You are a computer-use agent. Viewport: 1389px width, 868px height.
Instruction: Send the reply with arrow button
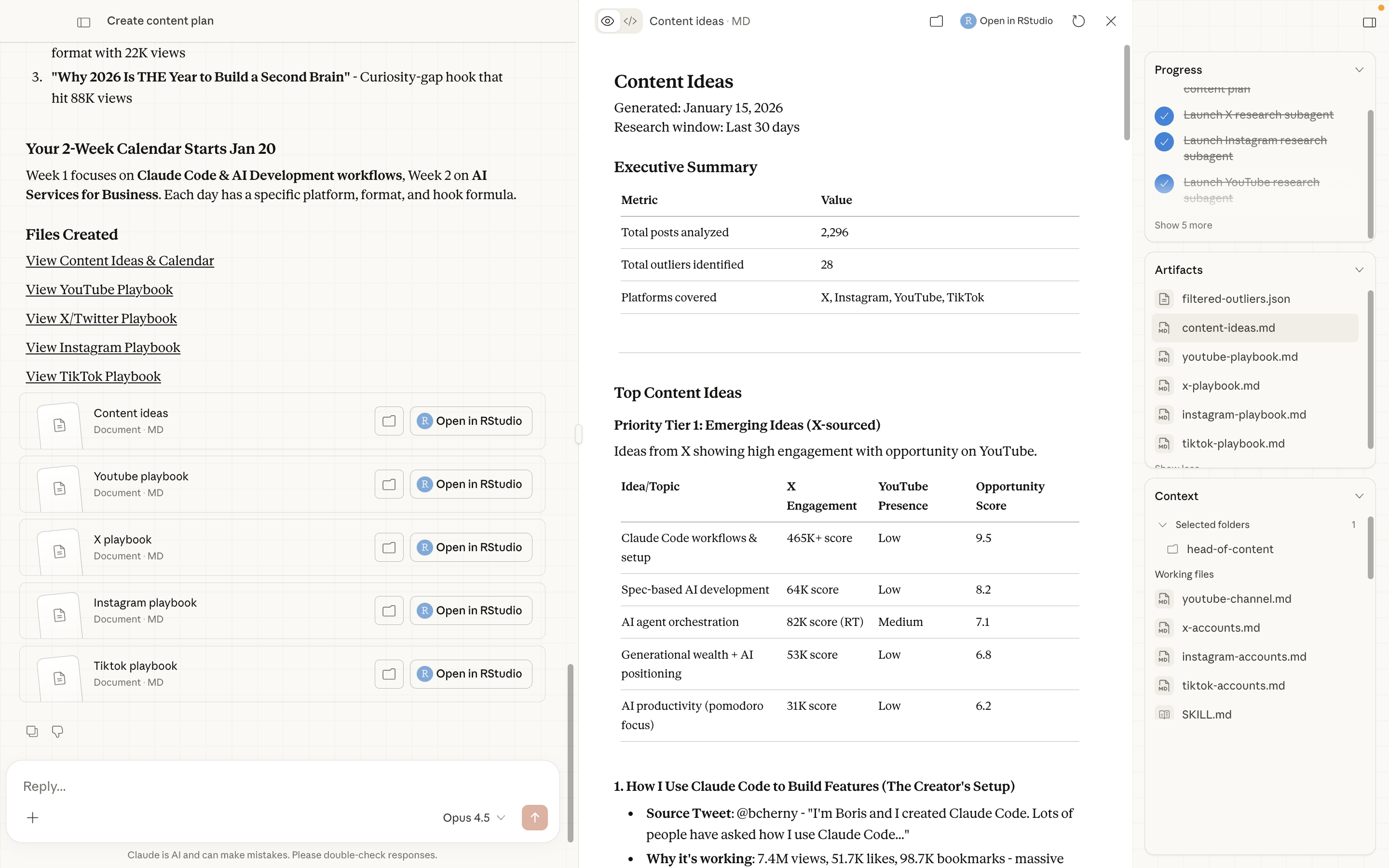(x=534, y=817)
